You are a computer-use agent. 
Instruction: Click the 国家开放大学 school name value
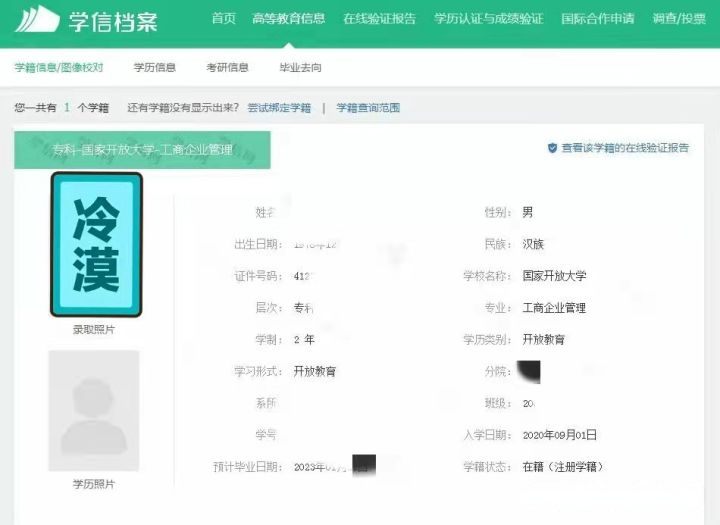point(554,276)
